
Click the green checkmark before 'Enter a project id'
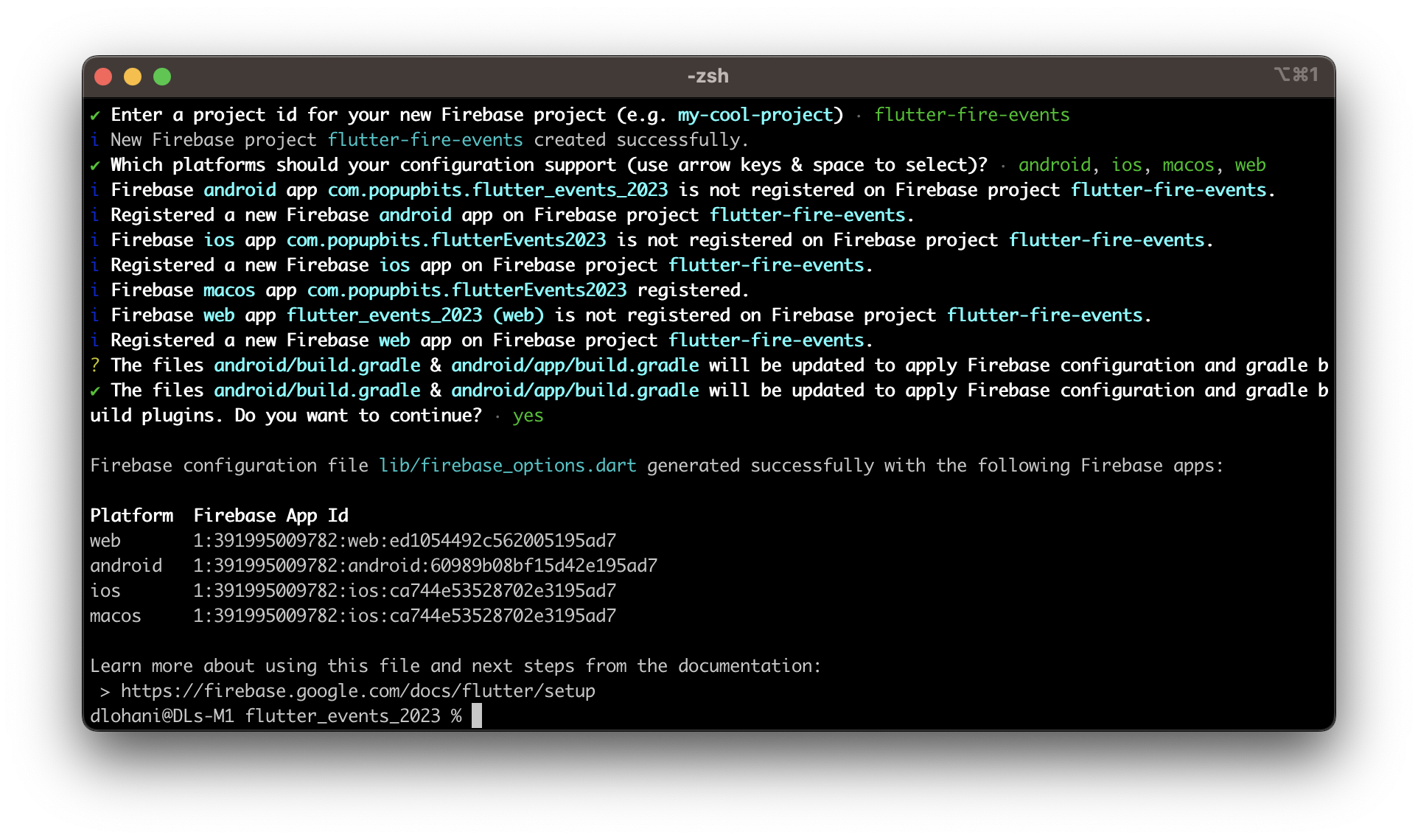(95, 116)
